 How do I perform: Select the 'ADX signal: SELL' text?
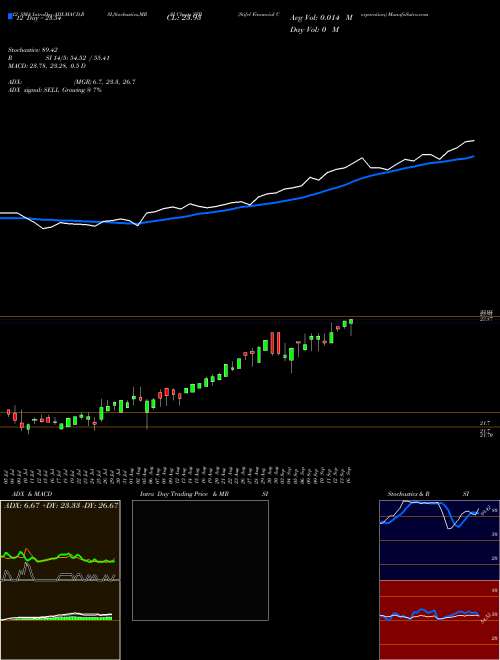[34, 90]
